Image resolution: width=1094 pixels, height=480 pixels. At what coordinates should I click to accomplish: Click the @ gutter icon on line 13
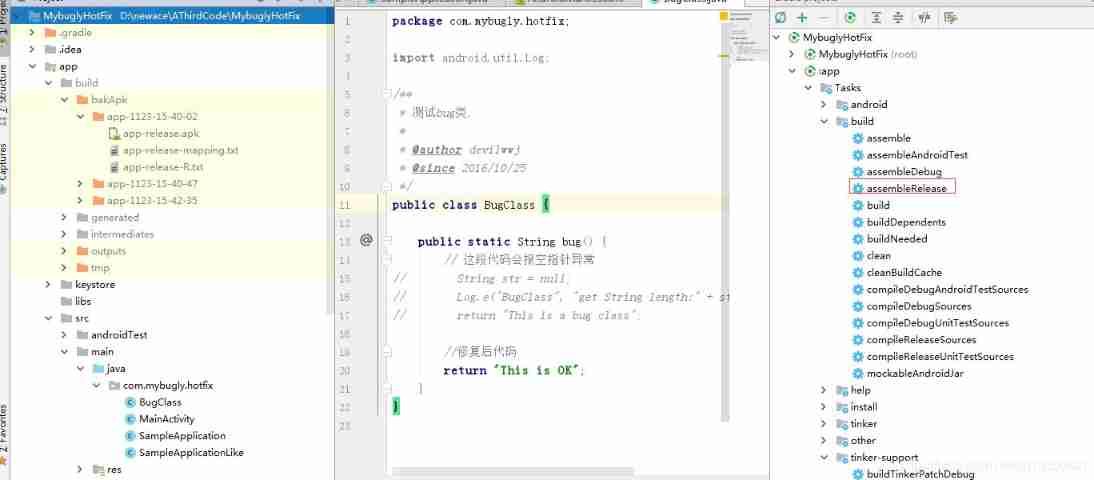(366, 240)
